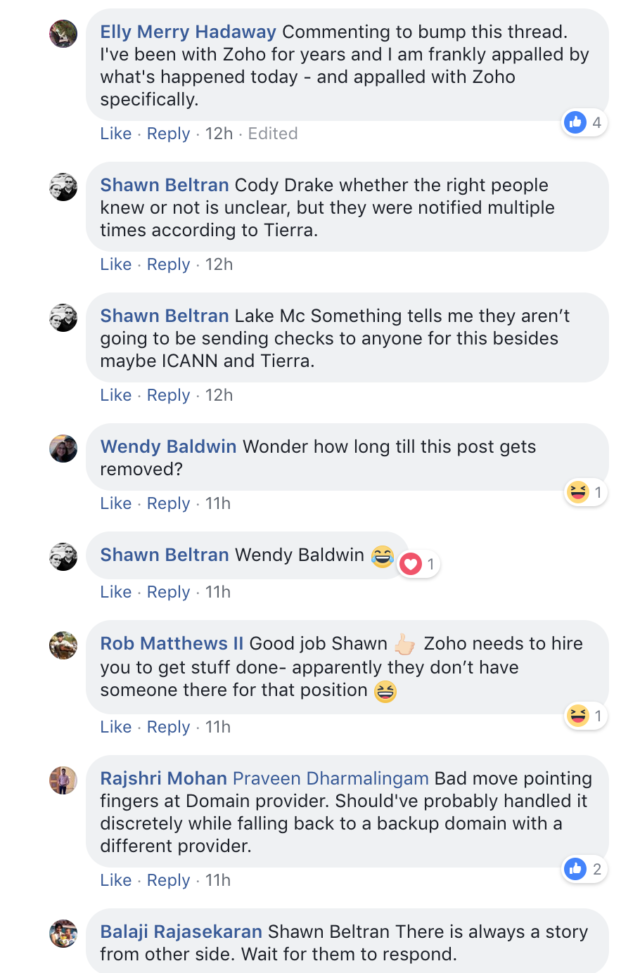Viewport: 640px width, 973px height.
Task: Click the heart reaction on Shawn's reply
Action: pos(411,564)
